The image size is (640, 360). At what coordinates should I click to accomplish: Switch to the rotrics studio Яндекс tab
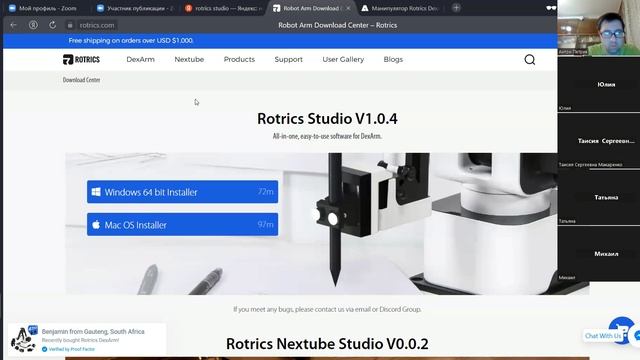tap(223, 8)
